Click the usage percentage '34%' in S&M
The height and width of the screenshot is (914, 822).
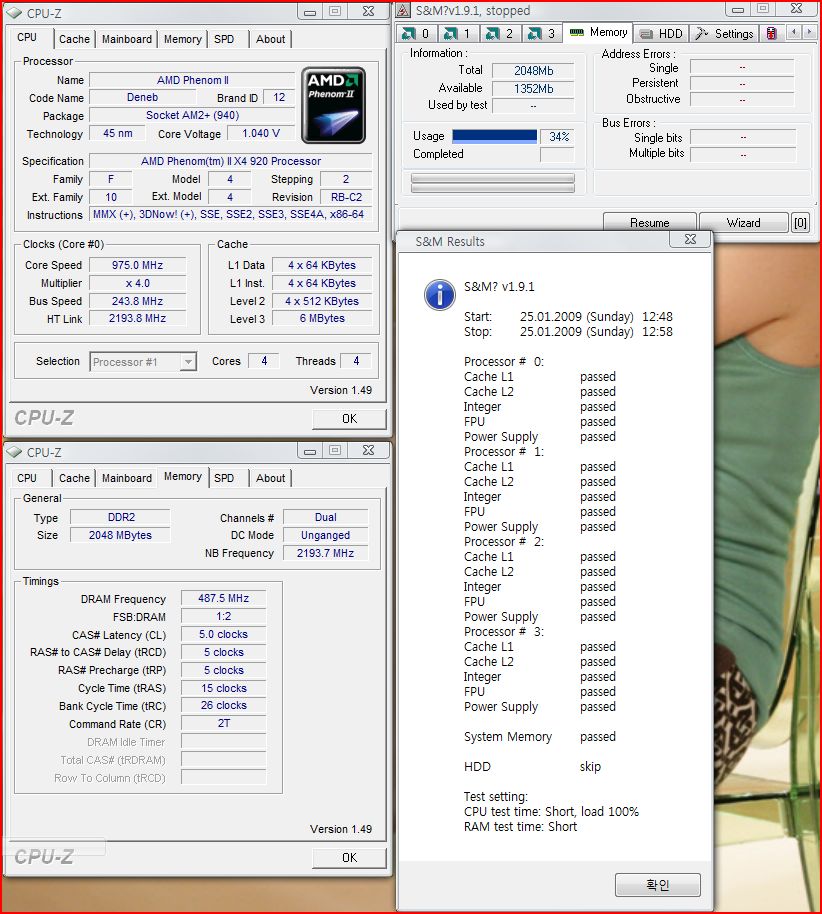558,136
